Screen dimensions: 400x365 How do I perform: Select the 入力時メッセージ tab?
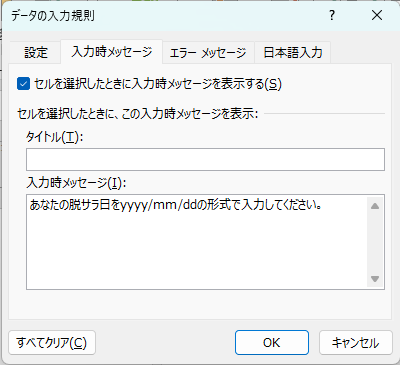click(111, 52)
